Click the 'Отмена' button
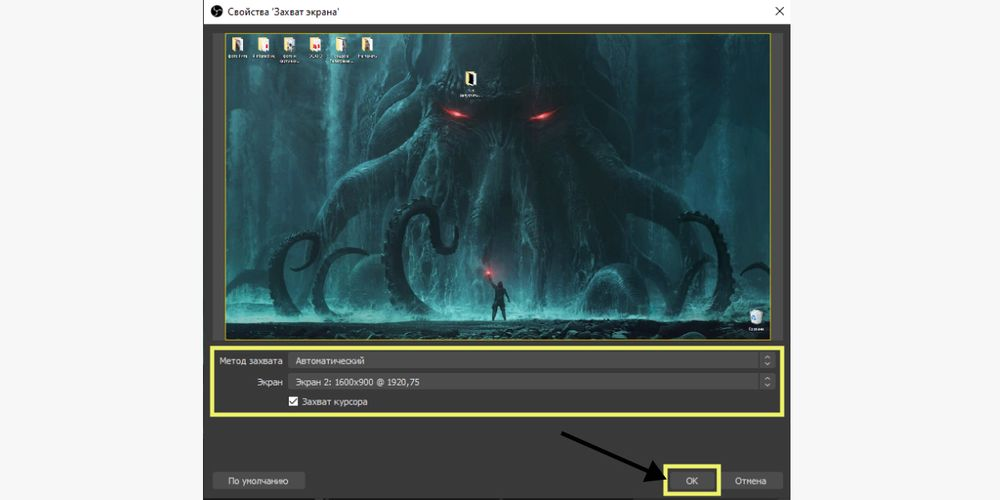1000x500 pixels. pos(750,481)
